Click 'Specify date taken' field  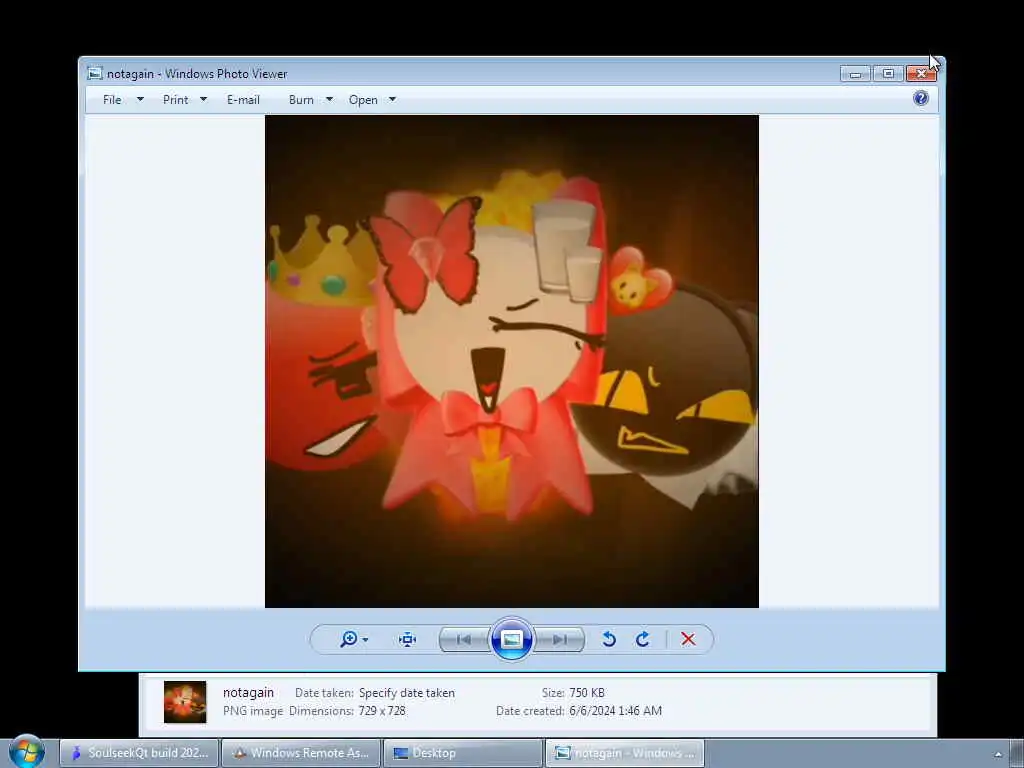(x=407, y=693)
